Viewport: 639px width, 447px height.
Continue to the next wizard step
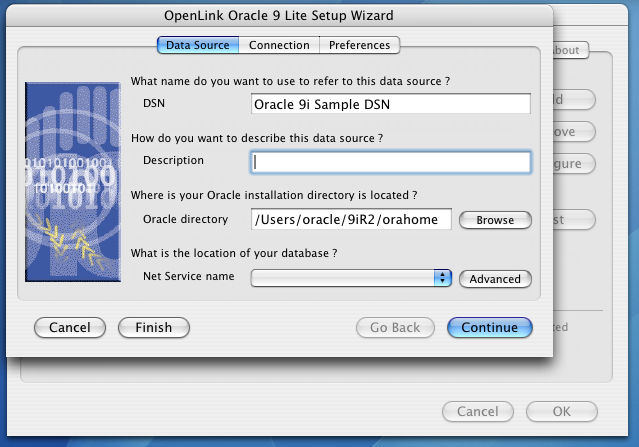[490, 328]
